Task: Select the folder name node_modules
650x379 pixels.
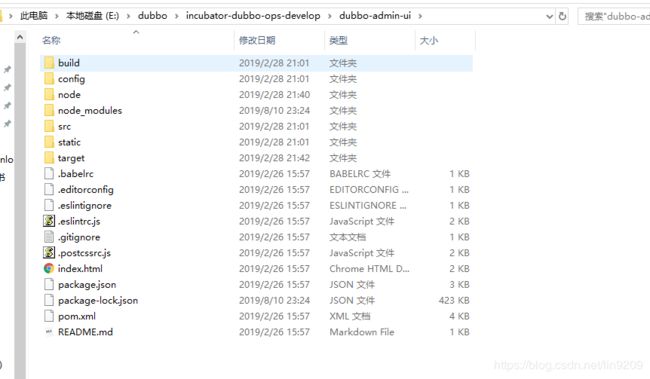Action: (90, 110)
